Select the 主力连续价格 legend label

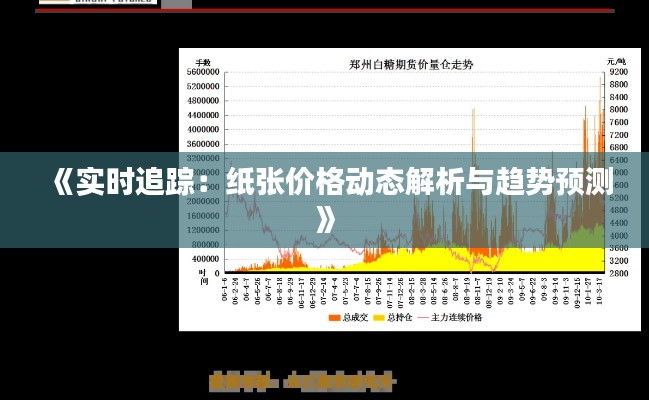click(457, 317)
